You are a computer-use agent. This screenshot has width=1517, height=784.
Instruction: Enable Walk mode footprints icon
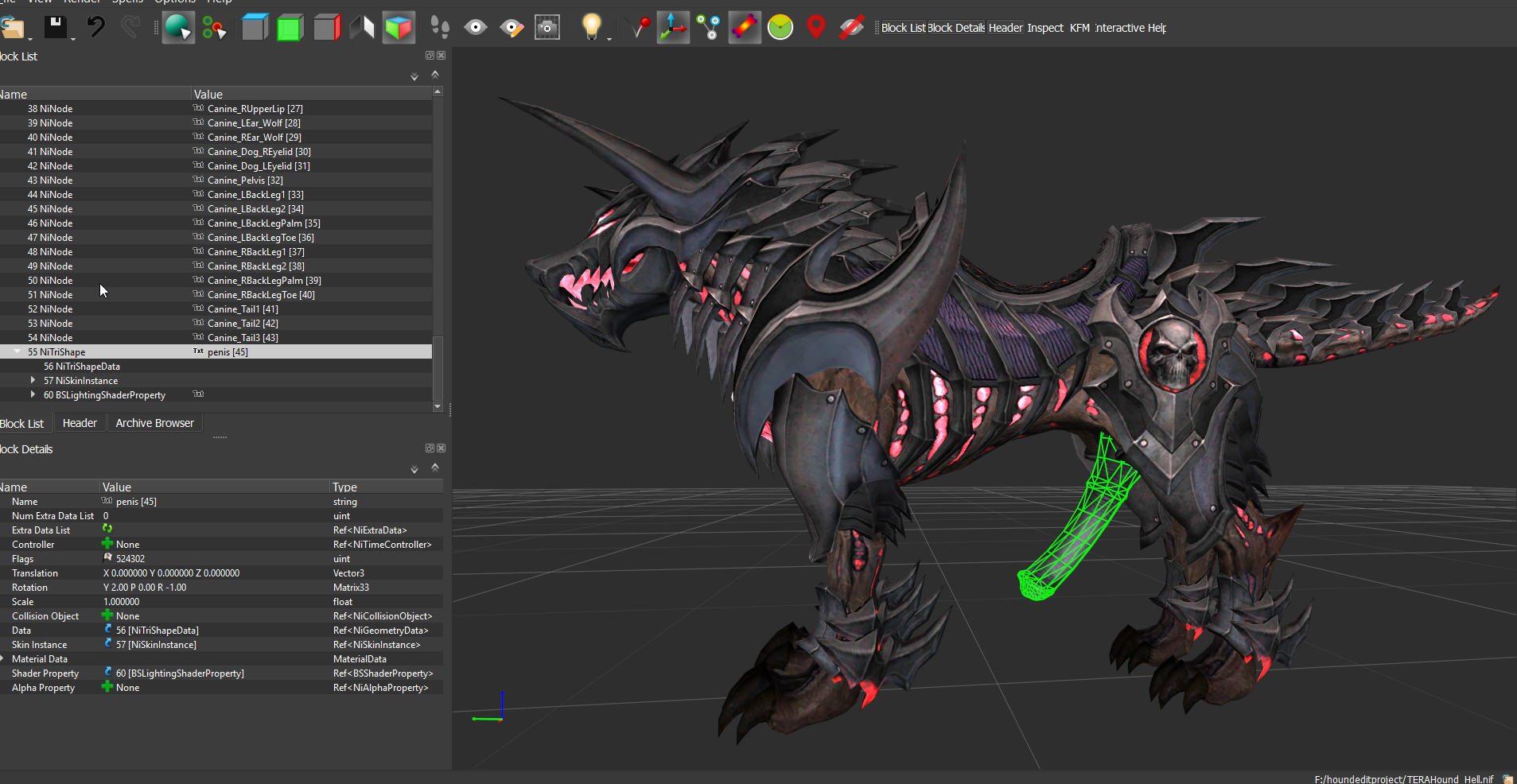pyautogui.click(x=440, y=28)
